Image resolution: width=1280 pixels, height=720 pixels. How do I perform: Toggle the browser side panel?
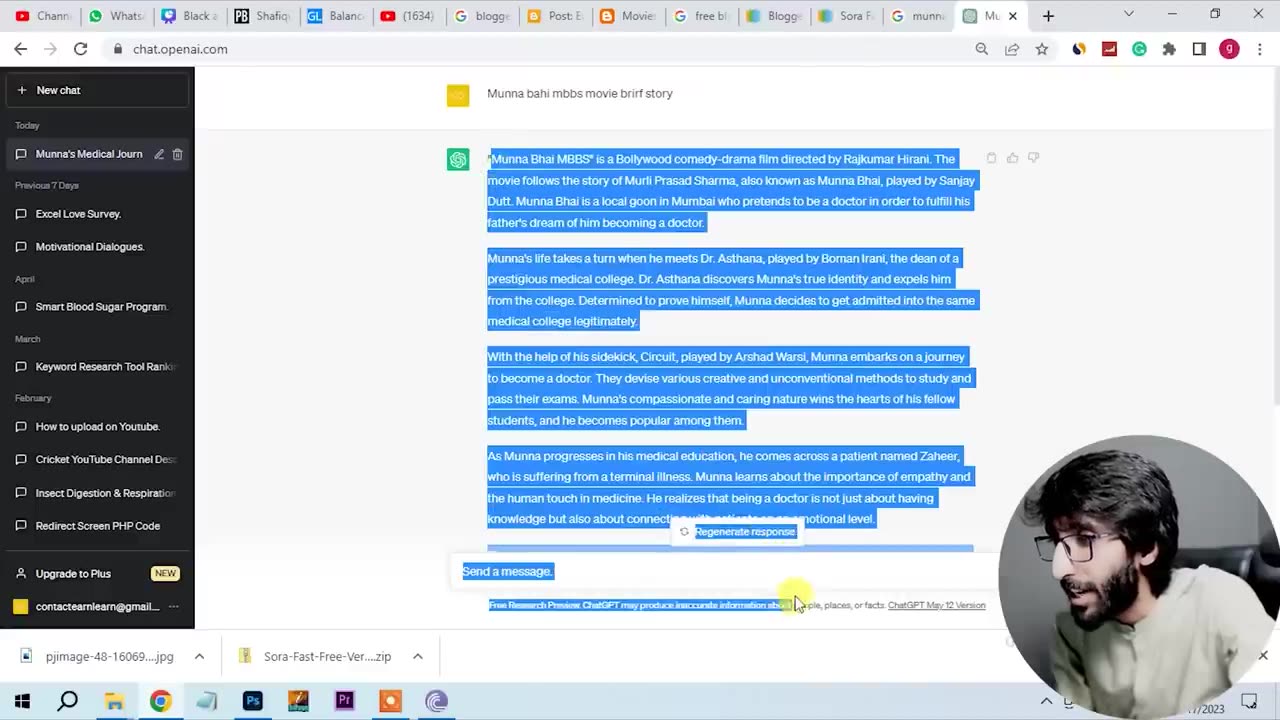(1199, 49)
